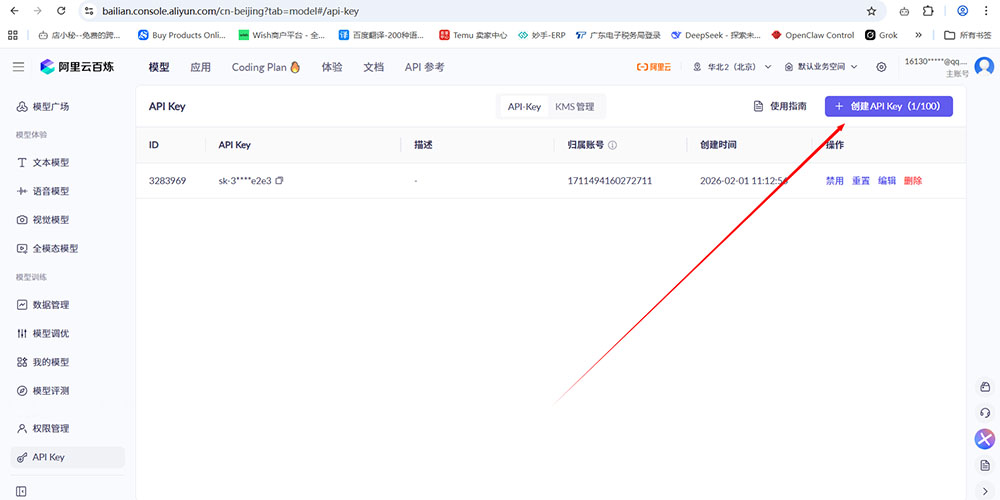Copy the sk-3****e2e3 API key
The image size is (1000, 500).
coord(279,180)
